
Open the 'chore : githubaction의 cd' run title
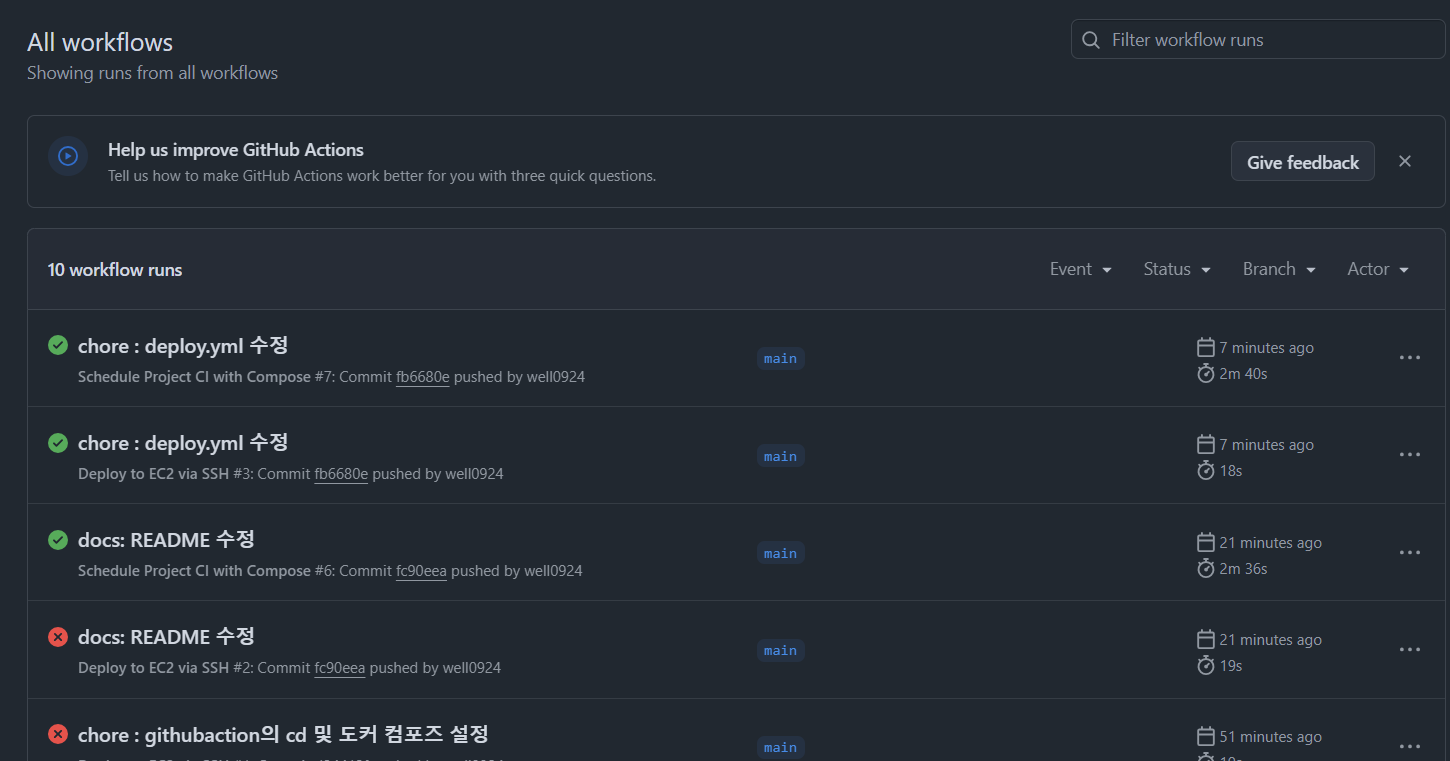pyautogui.click(x=283, y=735)
